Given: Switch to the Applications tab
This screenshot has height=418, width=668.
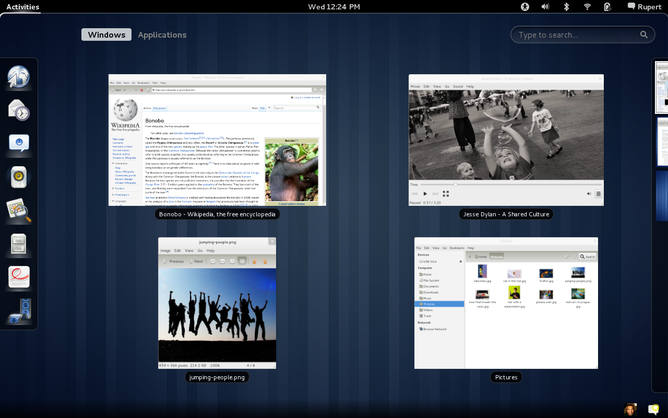Looking at the screenshot, I should (x=162, y=35).
